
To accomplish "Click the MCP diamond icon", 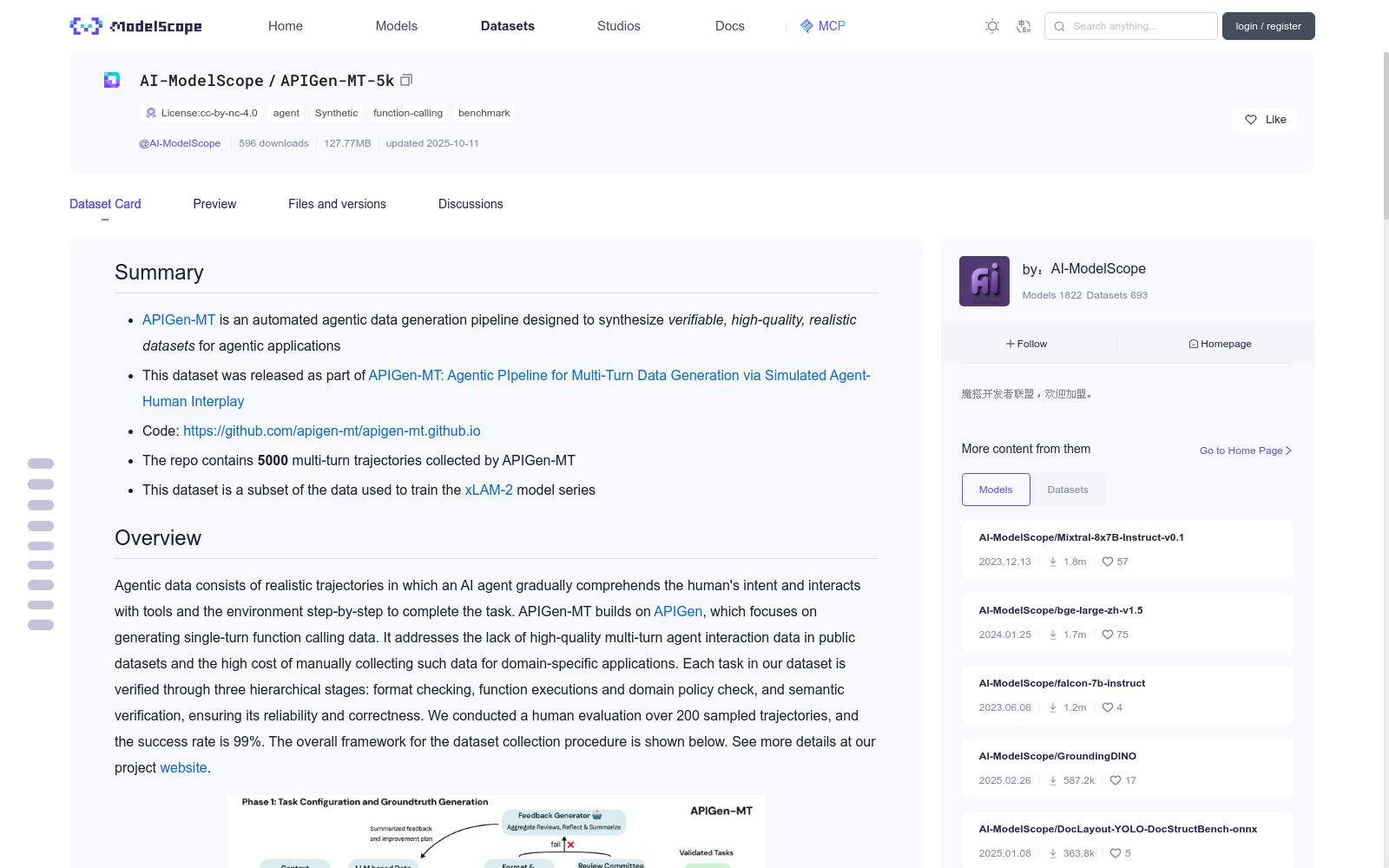I will (x=806, y=26).
